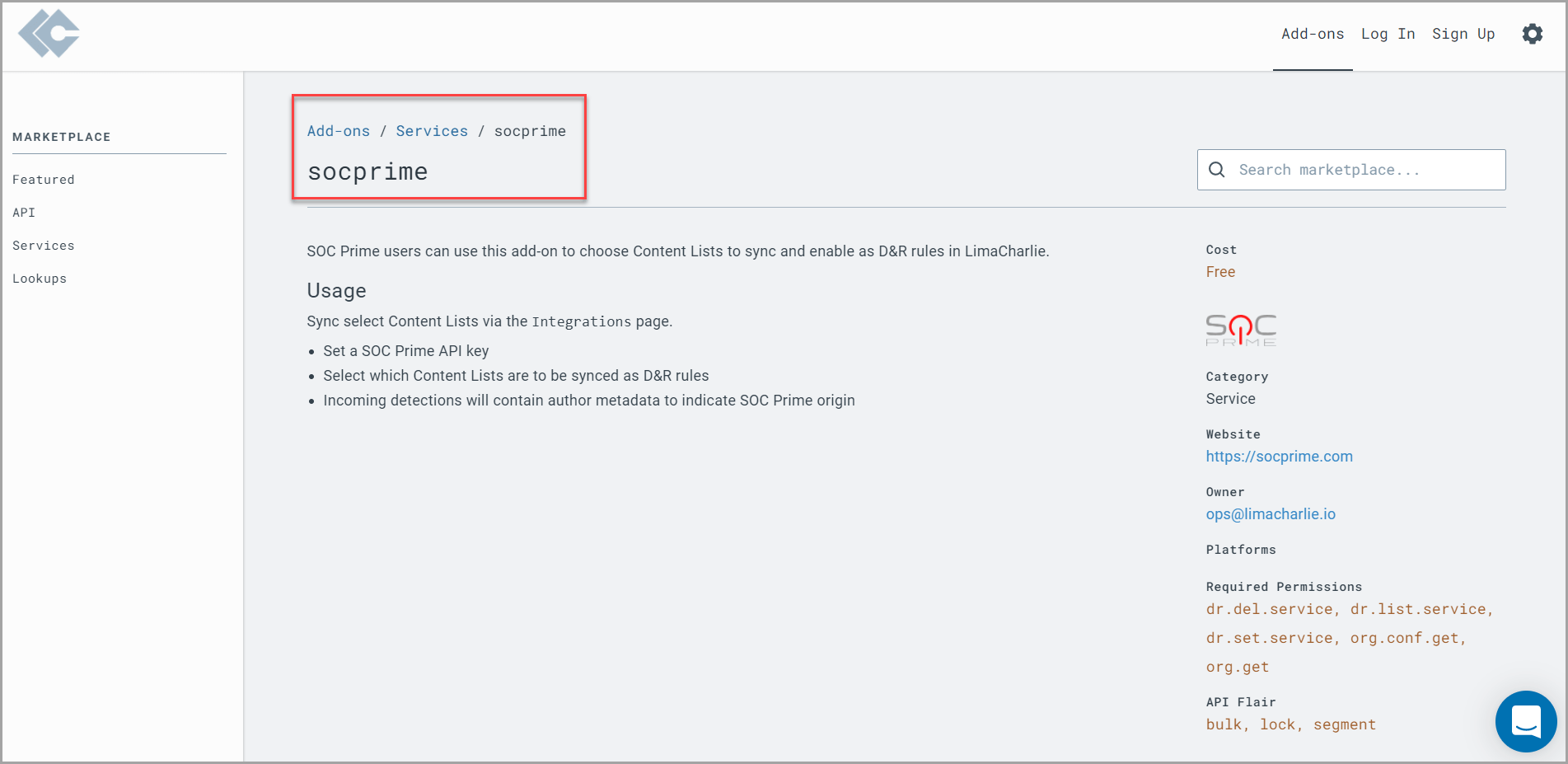Select Featured in Marketplace sidebar
Screen dimensions: 1568x764
[44, 180]
